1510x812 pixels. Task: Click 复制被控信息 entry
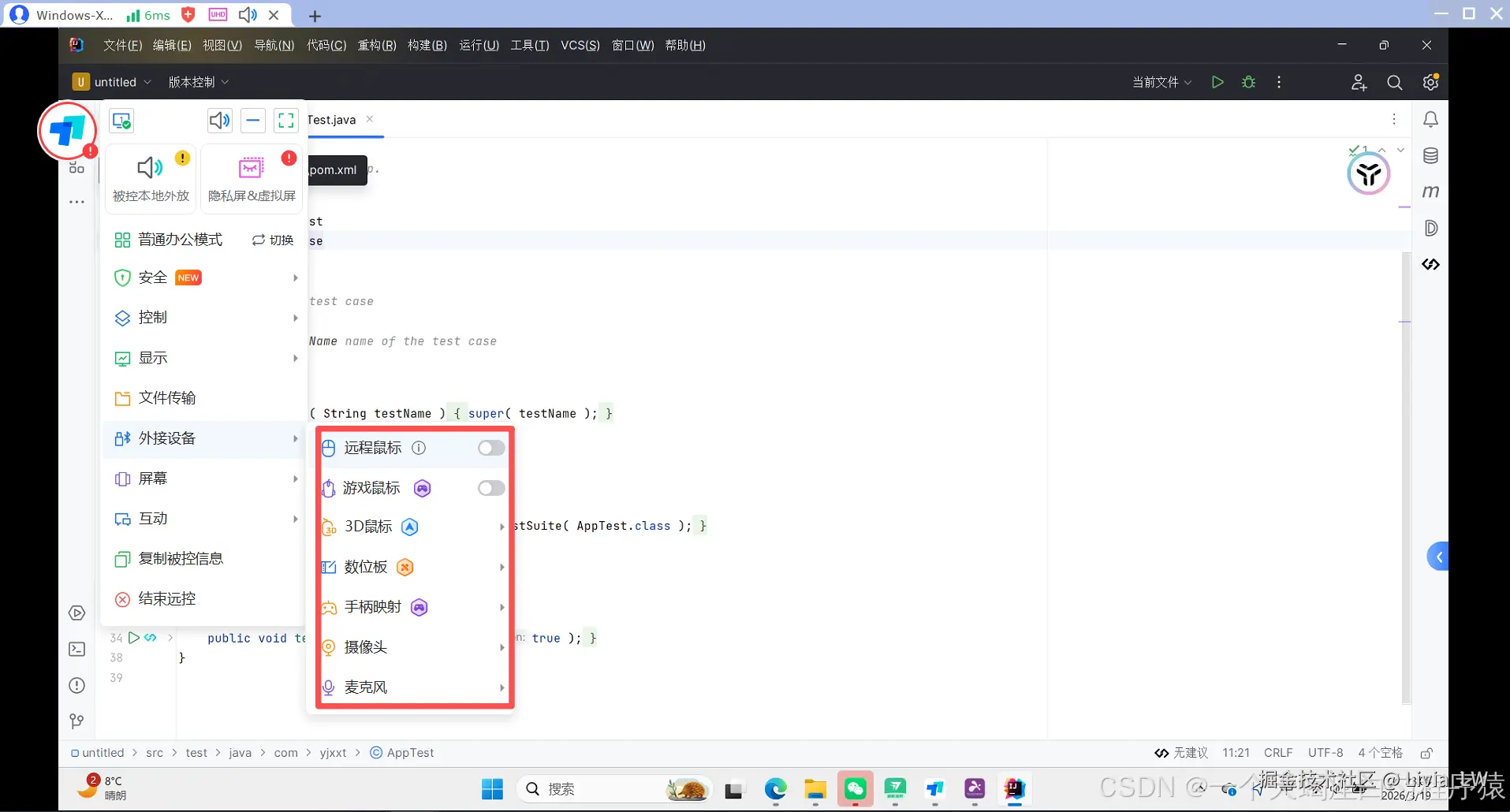[x=203, y=559]
